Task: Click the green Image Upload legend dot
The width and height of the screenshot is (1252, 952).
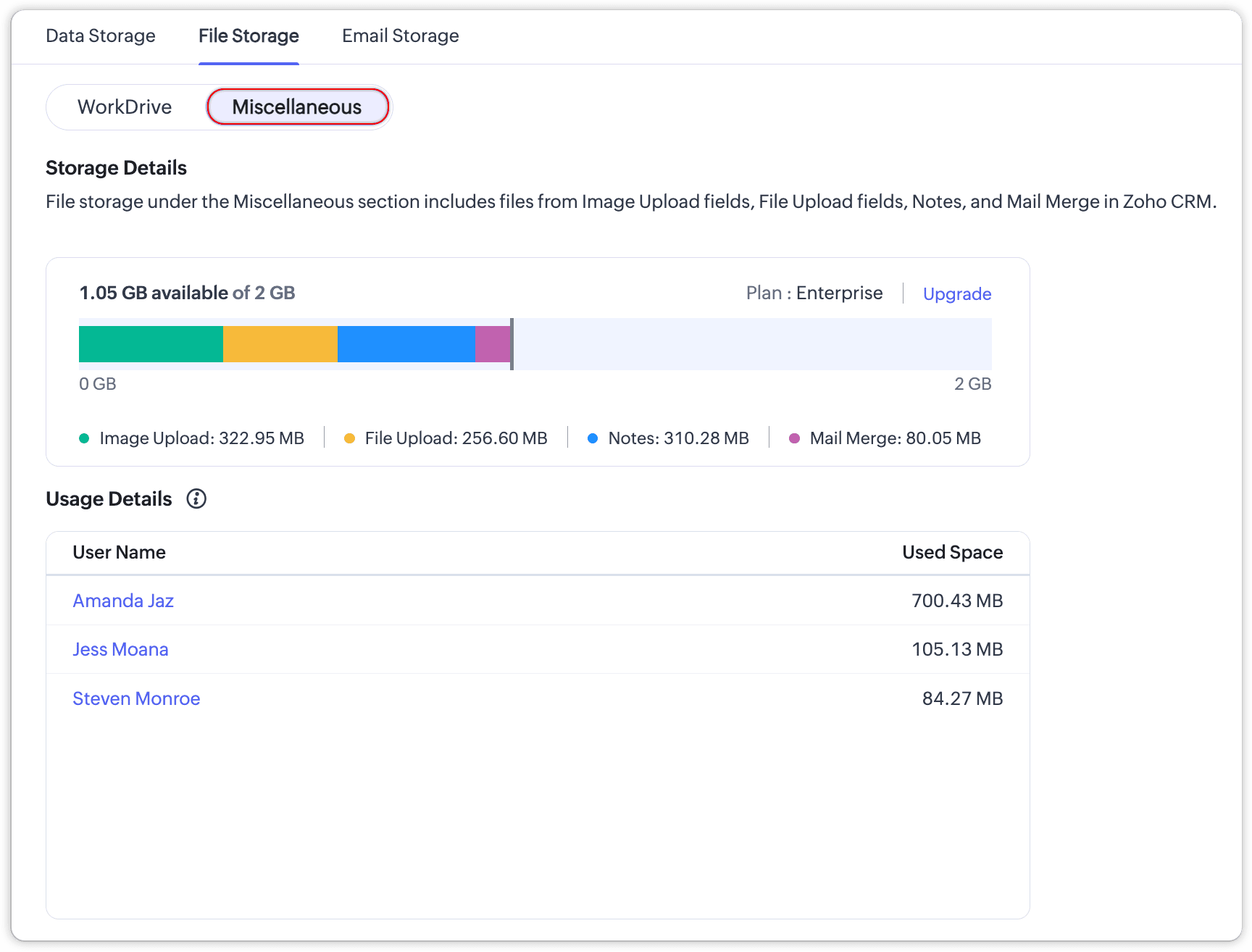Action: [84, 438]
